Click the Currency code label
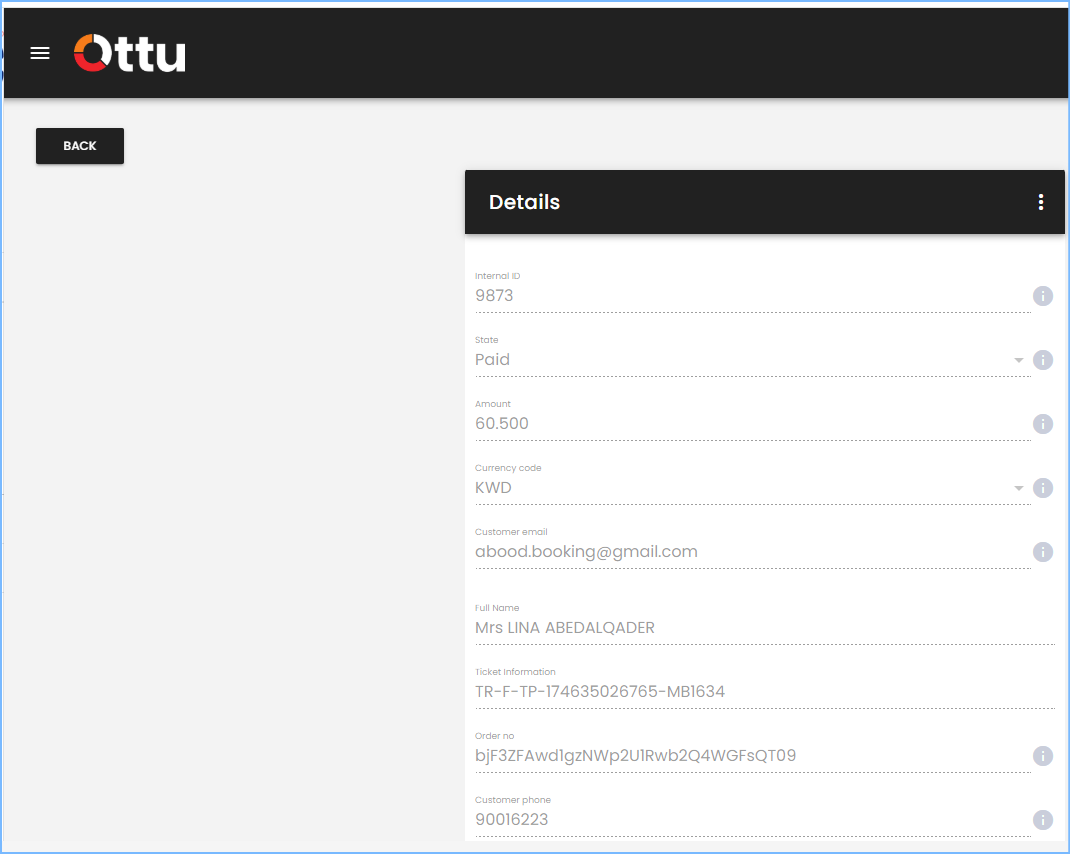This screenshot has height=854, width=1070. click(x=508, y=468)
